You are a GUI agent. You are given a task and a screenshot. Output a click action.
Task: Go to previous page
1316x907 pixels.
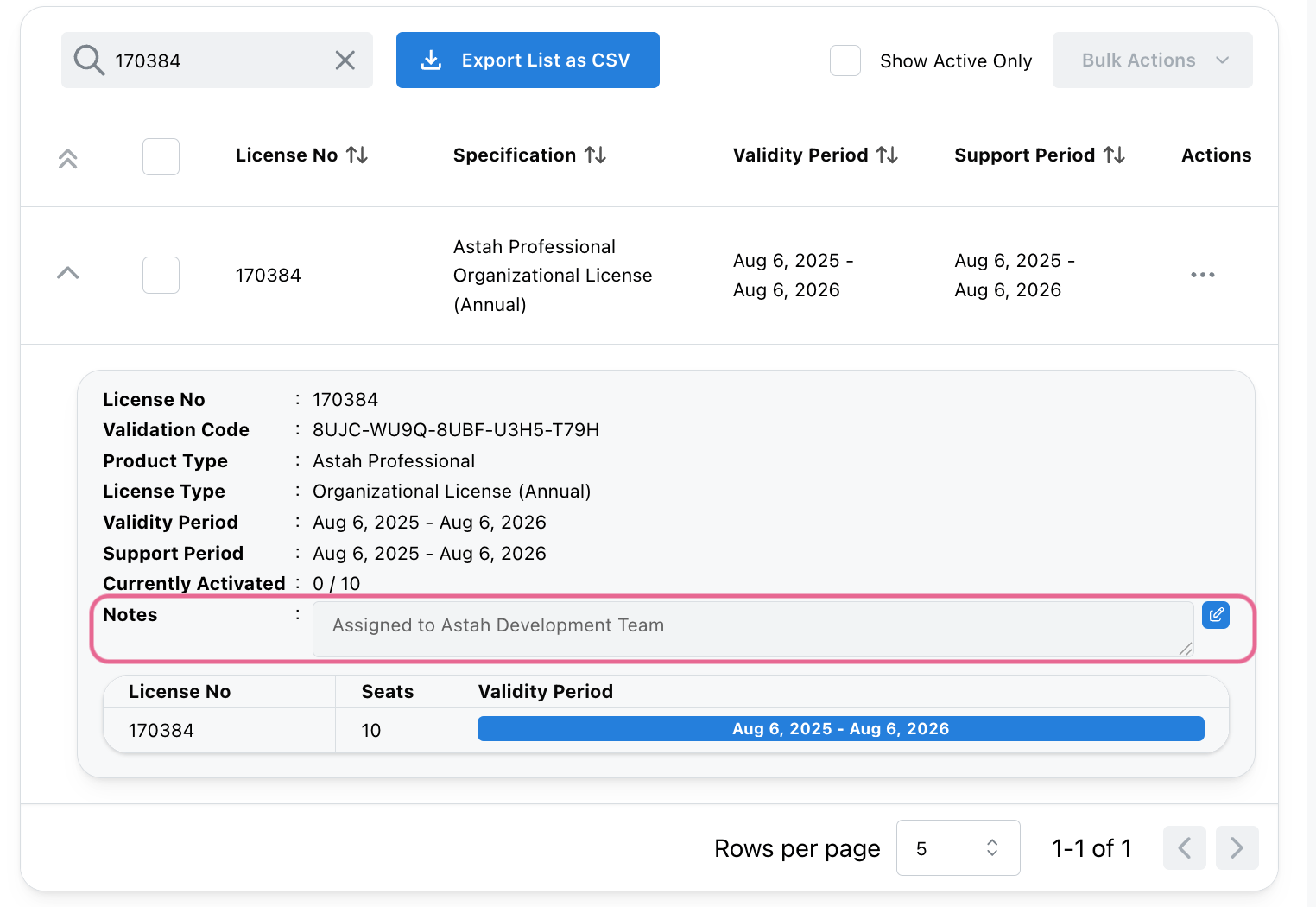click(x=1185, y=848)
